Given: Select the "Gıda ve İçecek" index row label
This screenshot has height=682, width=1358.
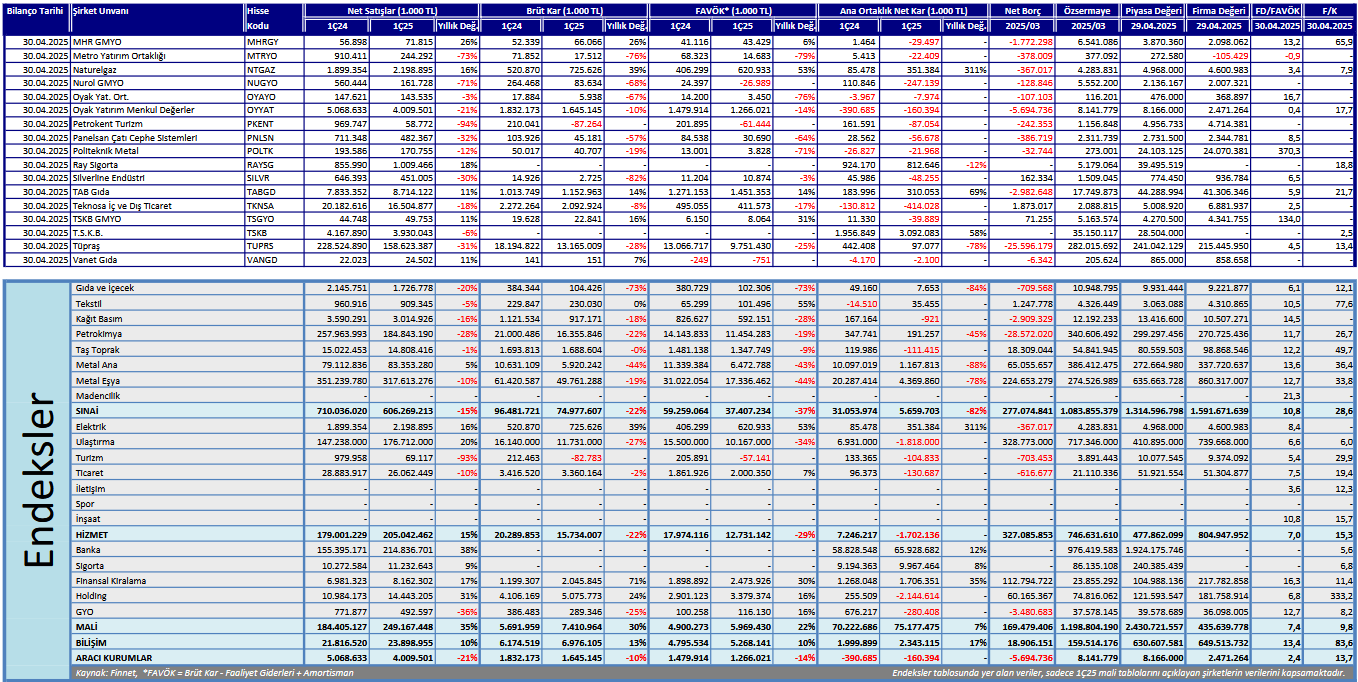Looking at the screenshot, I should (x=105, y=288).
